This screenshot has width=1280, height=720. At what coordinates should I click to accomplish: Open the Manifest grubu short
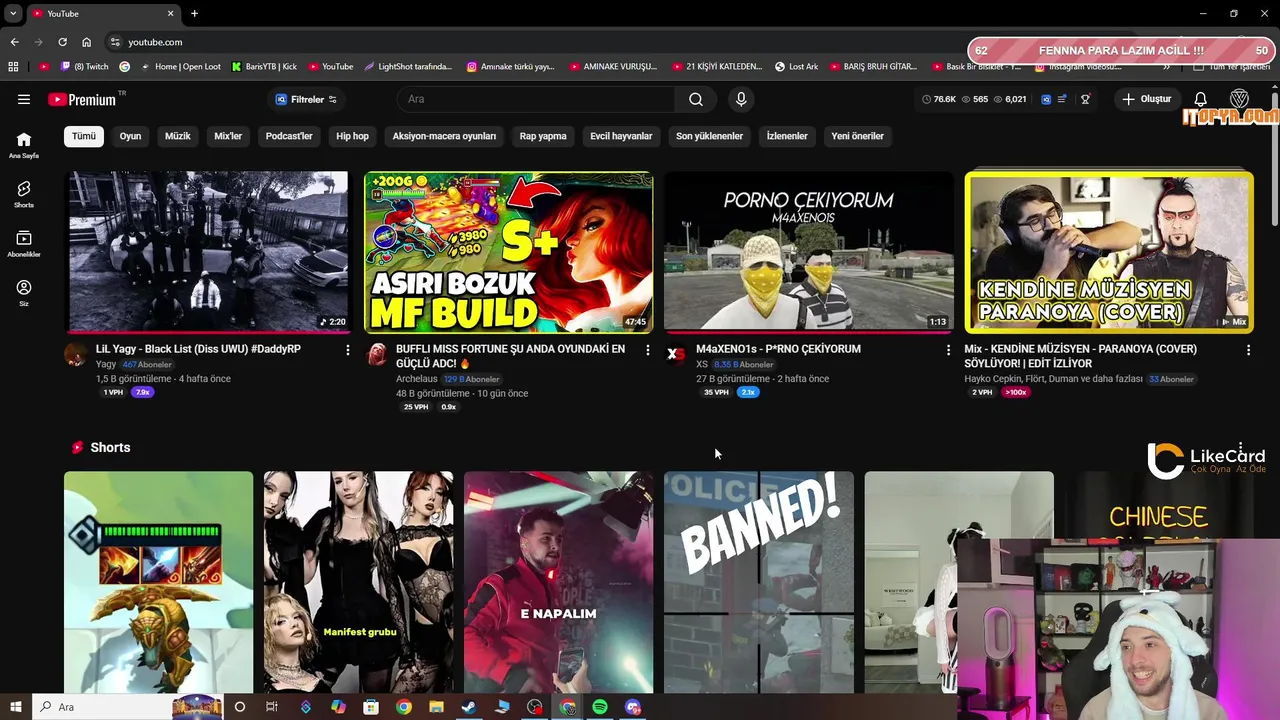[358, 582]
